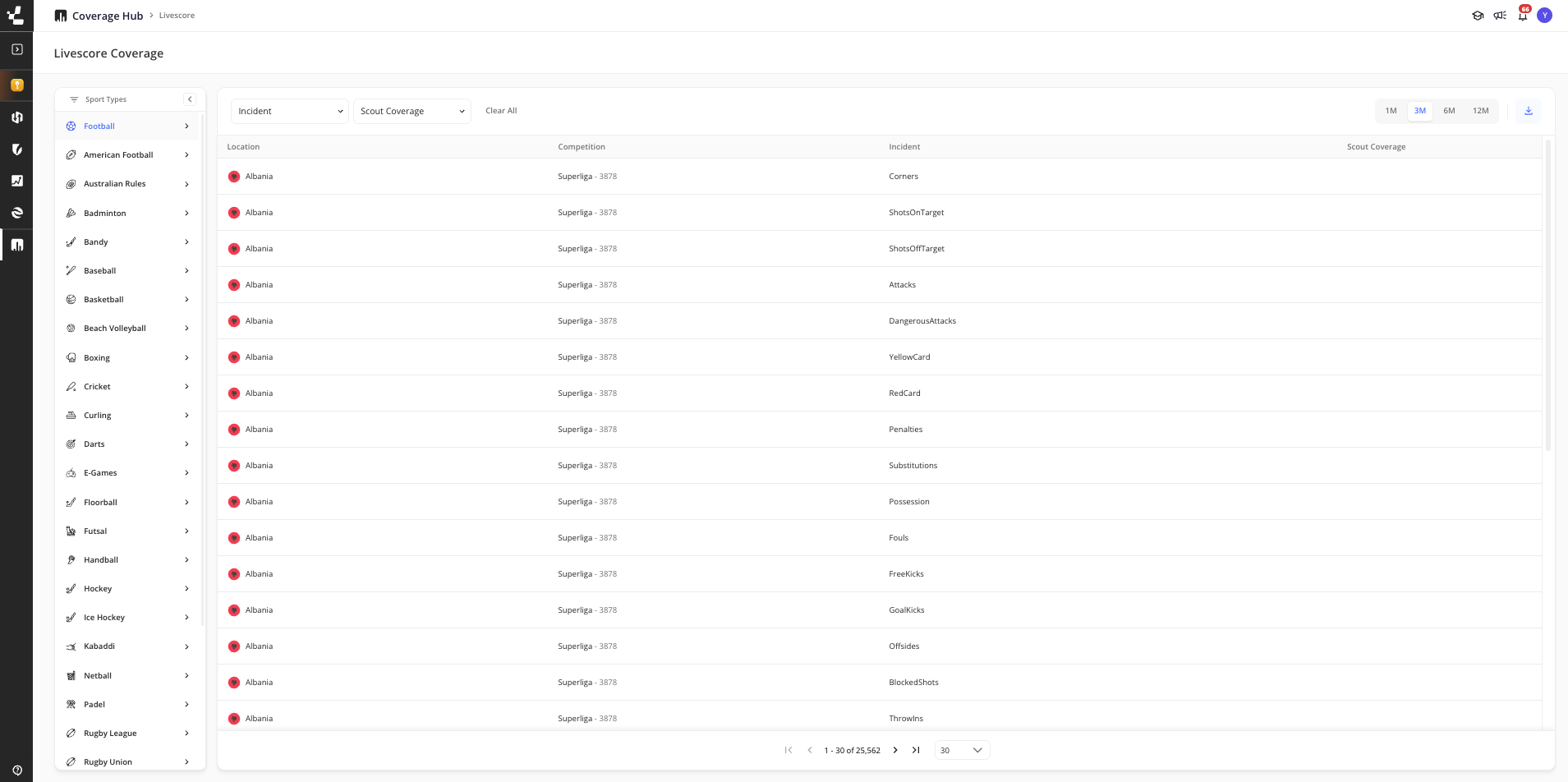Click the YellowCard incident row text
The width and height of the screenshot is (1568, 782).
point(909,357)
